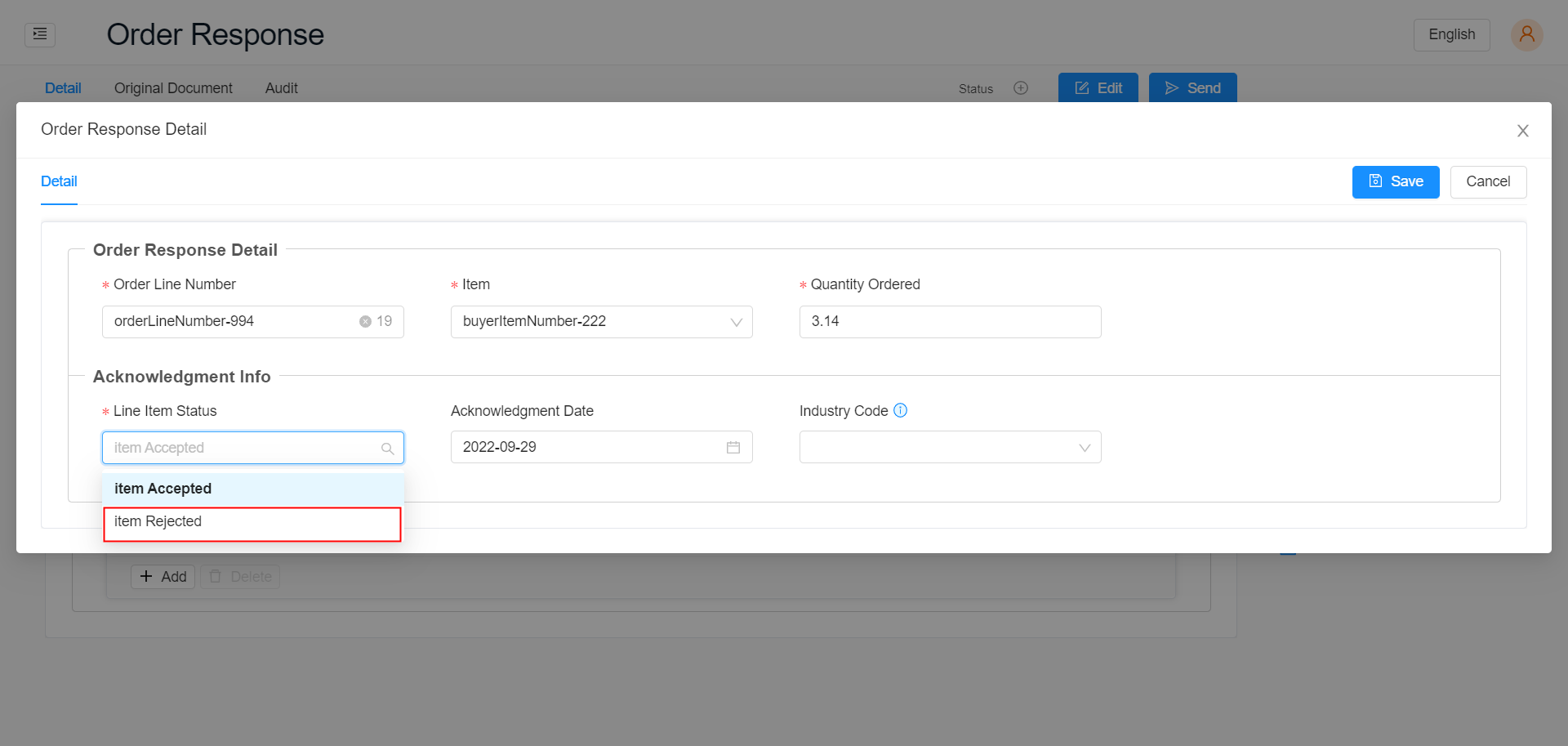The image size is (1568, 746).
Task: Expand the Industry Code dropdown
Action: click(1085, 447)
